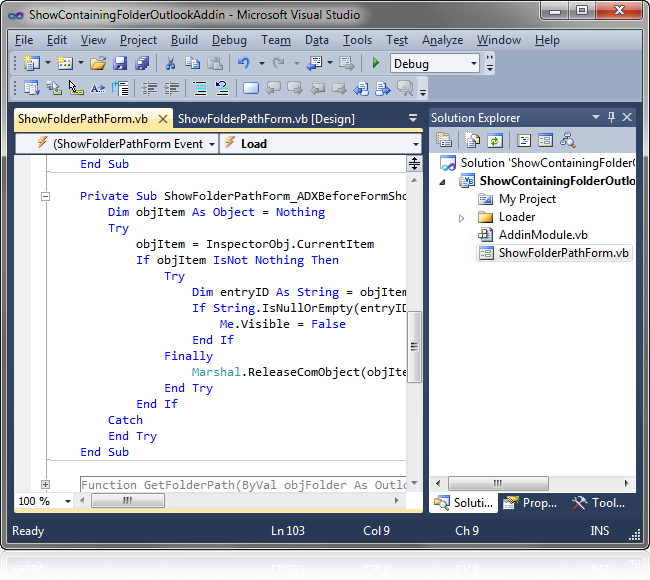Click the Uncomment Selection icon
650x580 pixels.
pyautogui.click(x=222, y=88)
